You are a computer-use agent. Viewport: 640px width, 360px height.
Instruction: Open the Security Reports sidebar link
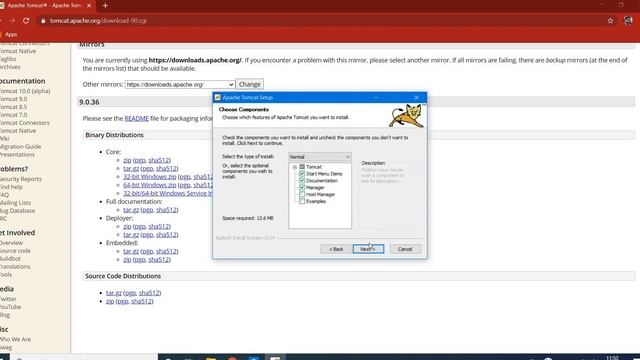pos(21,179)
